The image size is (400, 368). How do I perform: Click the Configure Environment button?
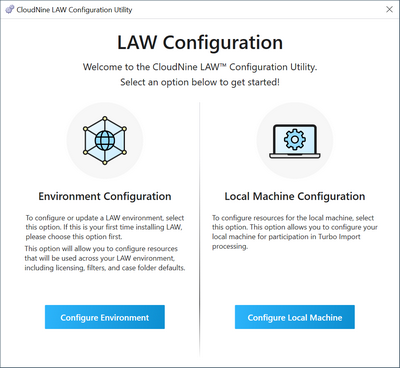coord(105,317)
